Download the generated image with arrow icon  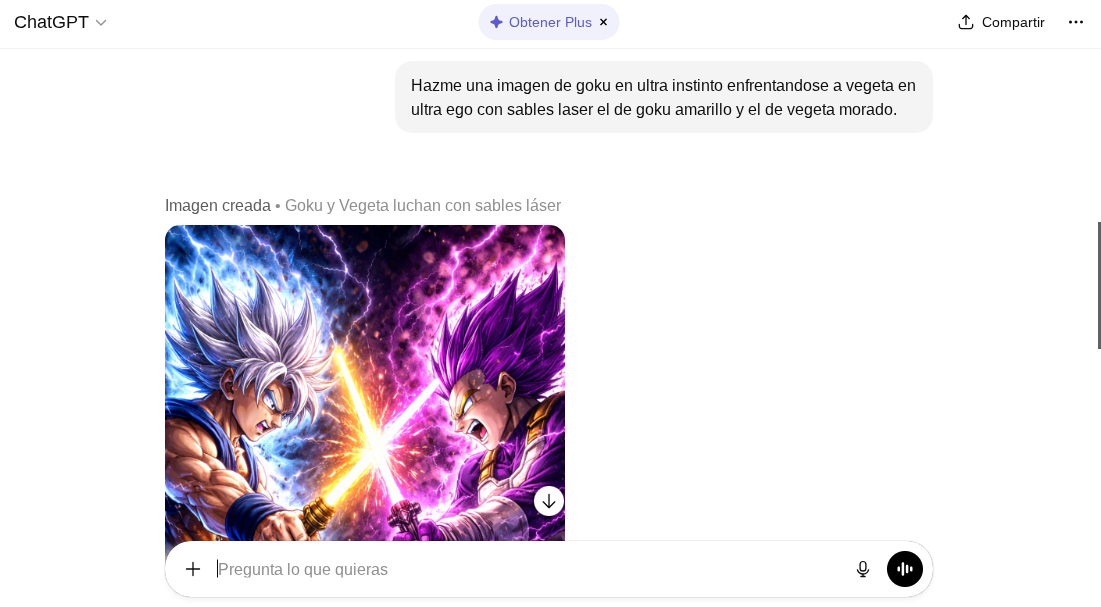coord(549,501)
